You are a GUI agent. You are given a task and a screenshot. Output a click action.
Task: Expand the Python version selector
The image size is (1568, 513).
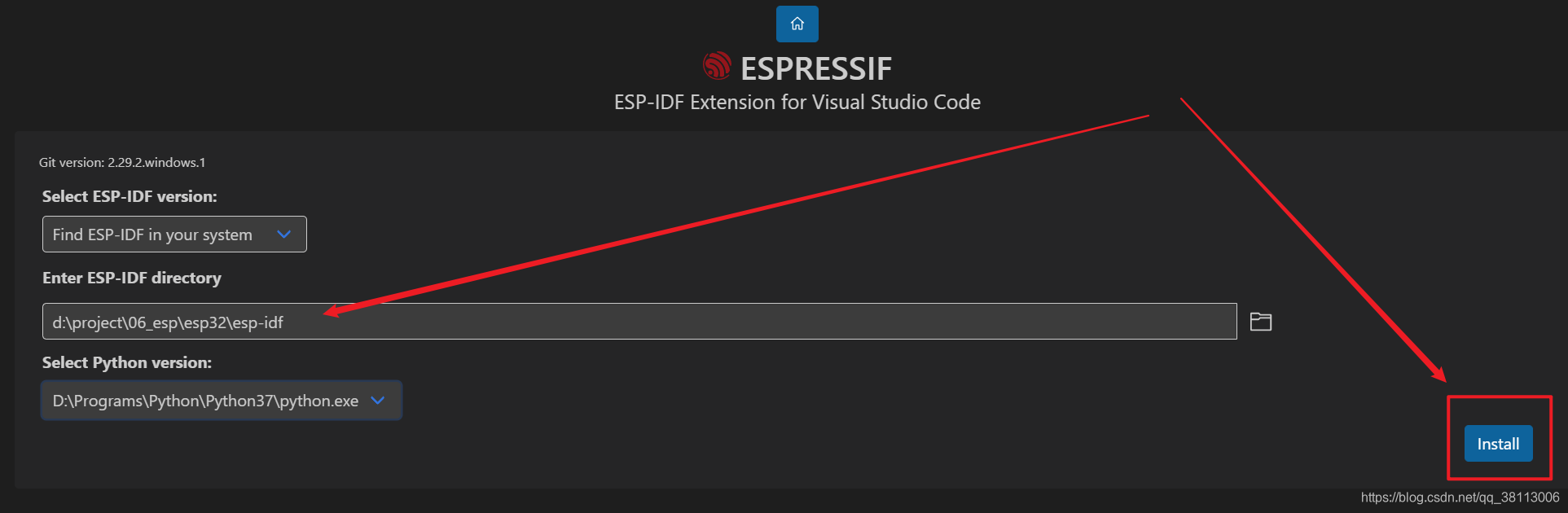click(221, 400)
